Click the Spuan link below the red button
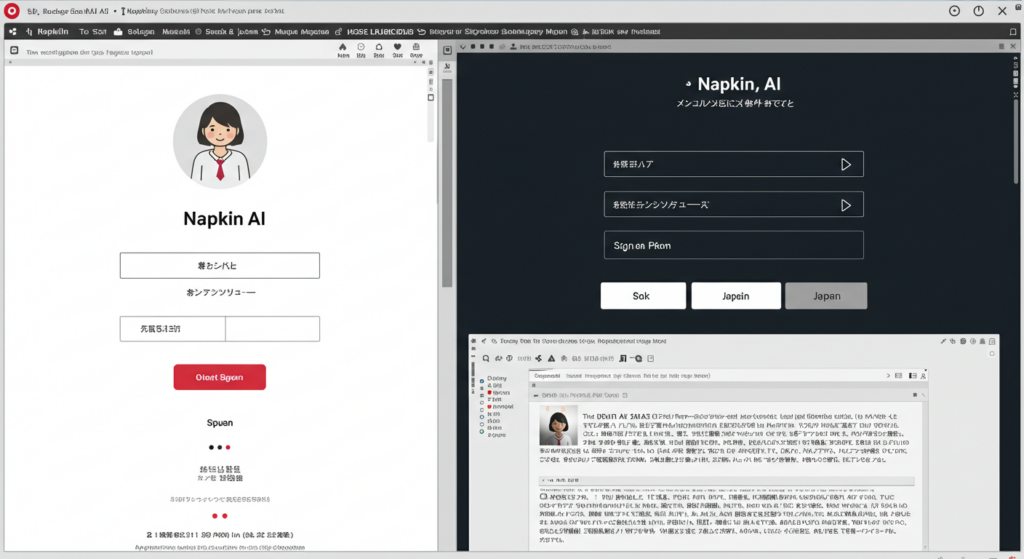The height and width of the screenshot is (559, 1024). click(219, 423)
